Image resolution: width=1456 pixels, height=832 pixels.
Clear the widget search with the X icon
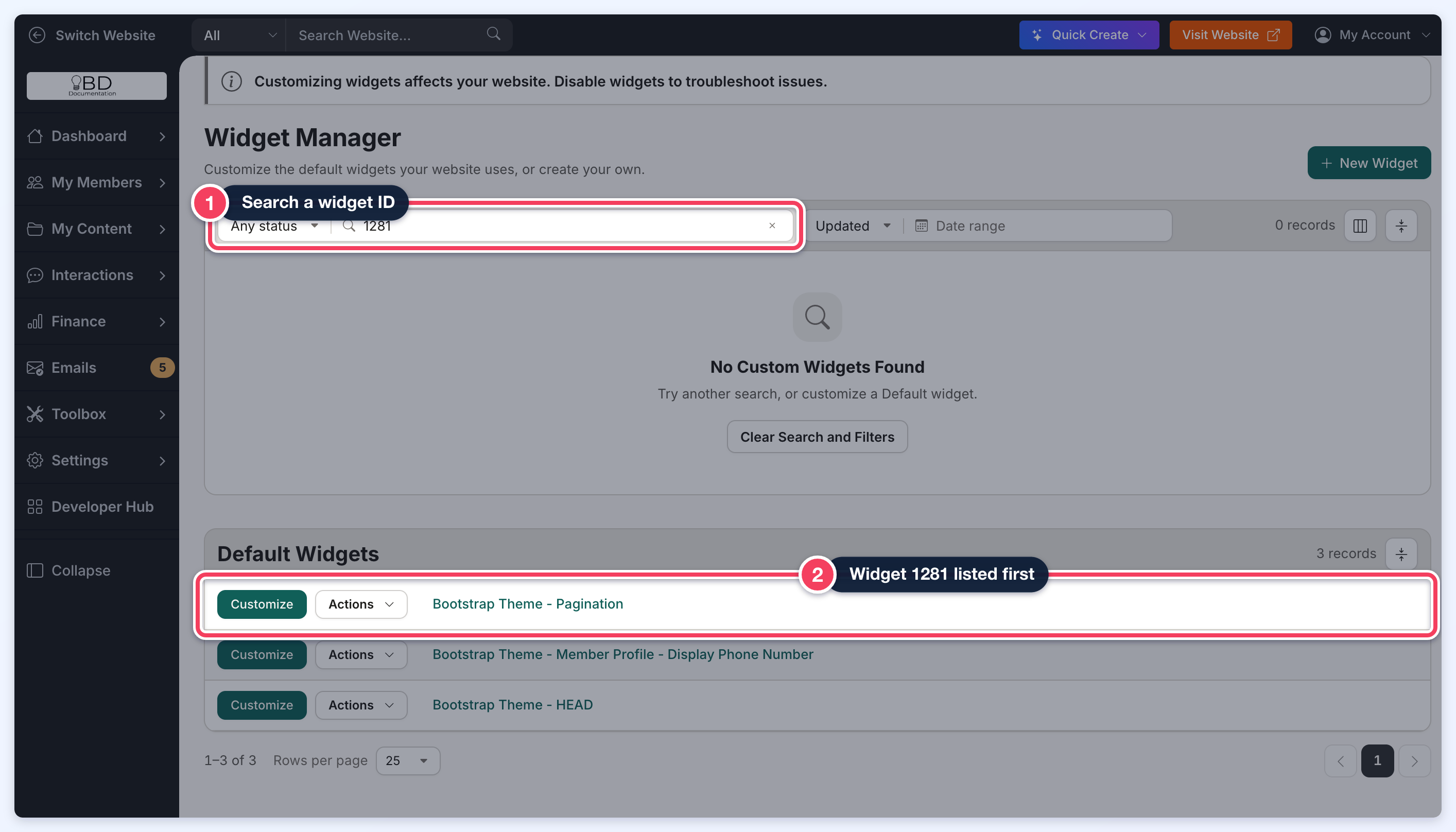click(x=772, y=226)
